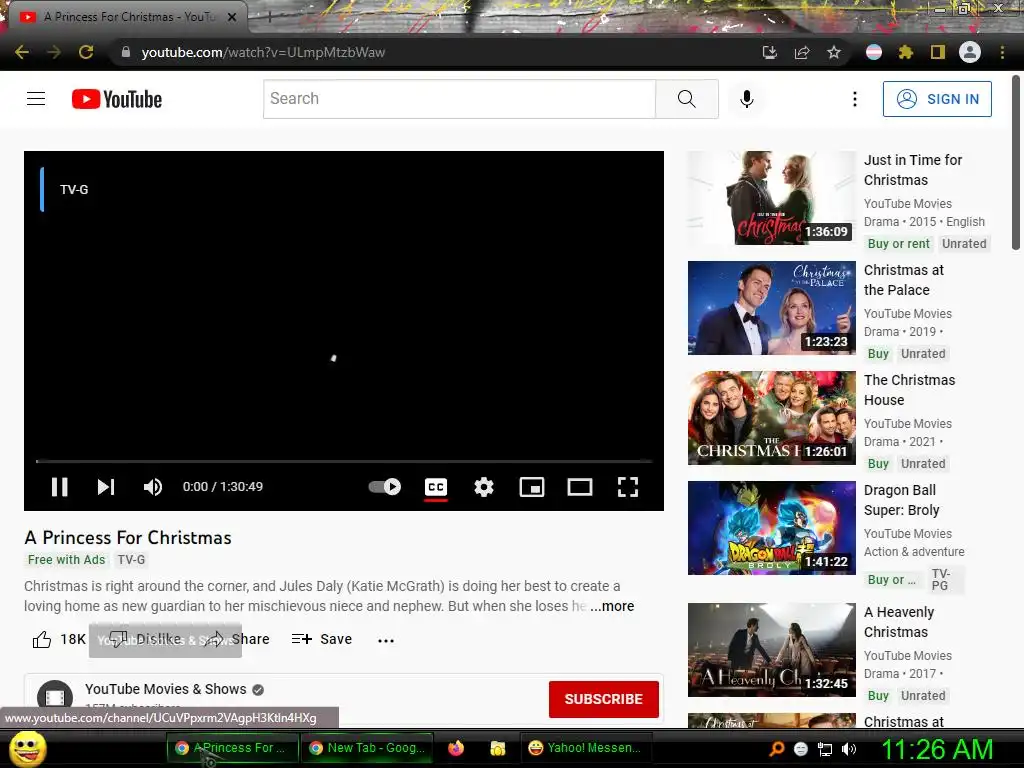Click SIGN IN button
Screen dimensions: 1024x768
pos(937,99)
